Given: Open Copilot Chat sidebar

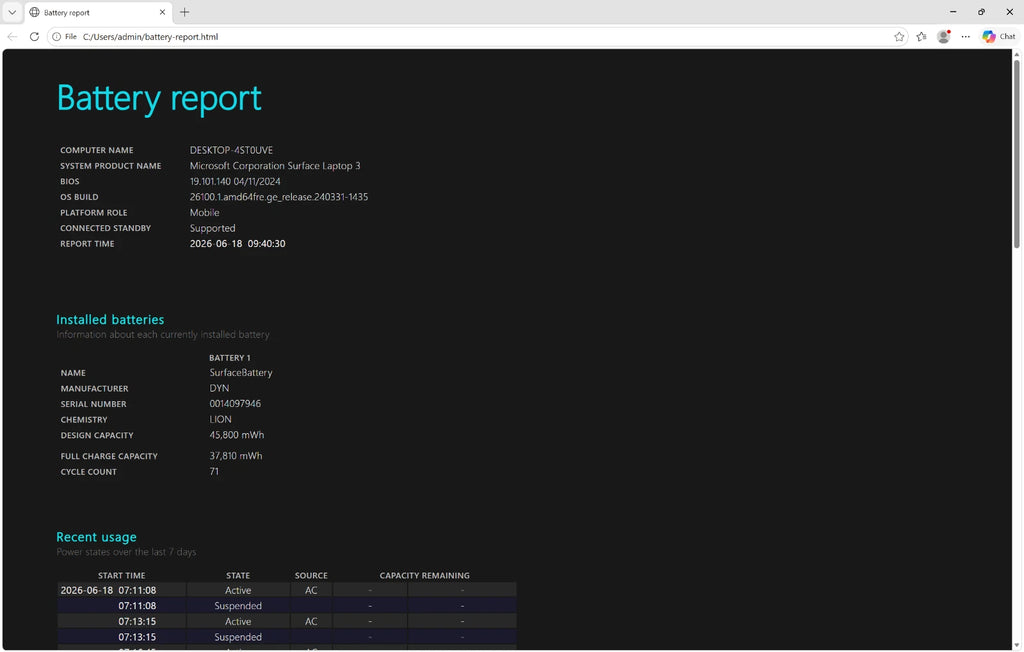Looking at the screenshot, I should (999, 37).
